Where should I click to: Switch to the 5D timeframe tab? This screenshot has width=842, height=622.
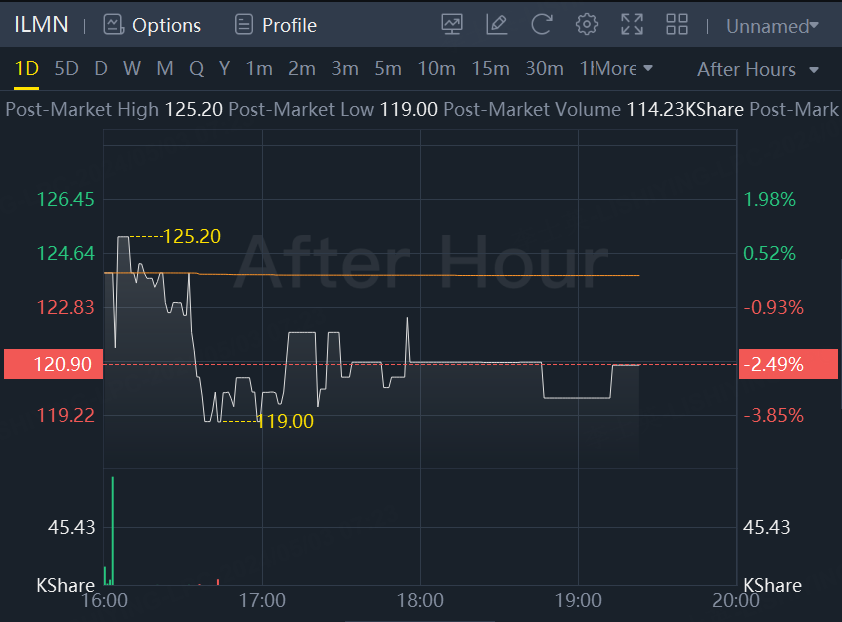click(x=67, y=69)
